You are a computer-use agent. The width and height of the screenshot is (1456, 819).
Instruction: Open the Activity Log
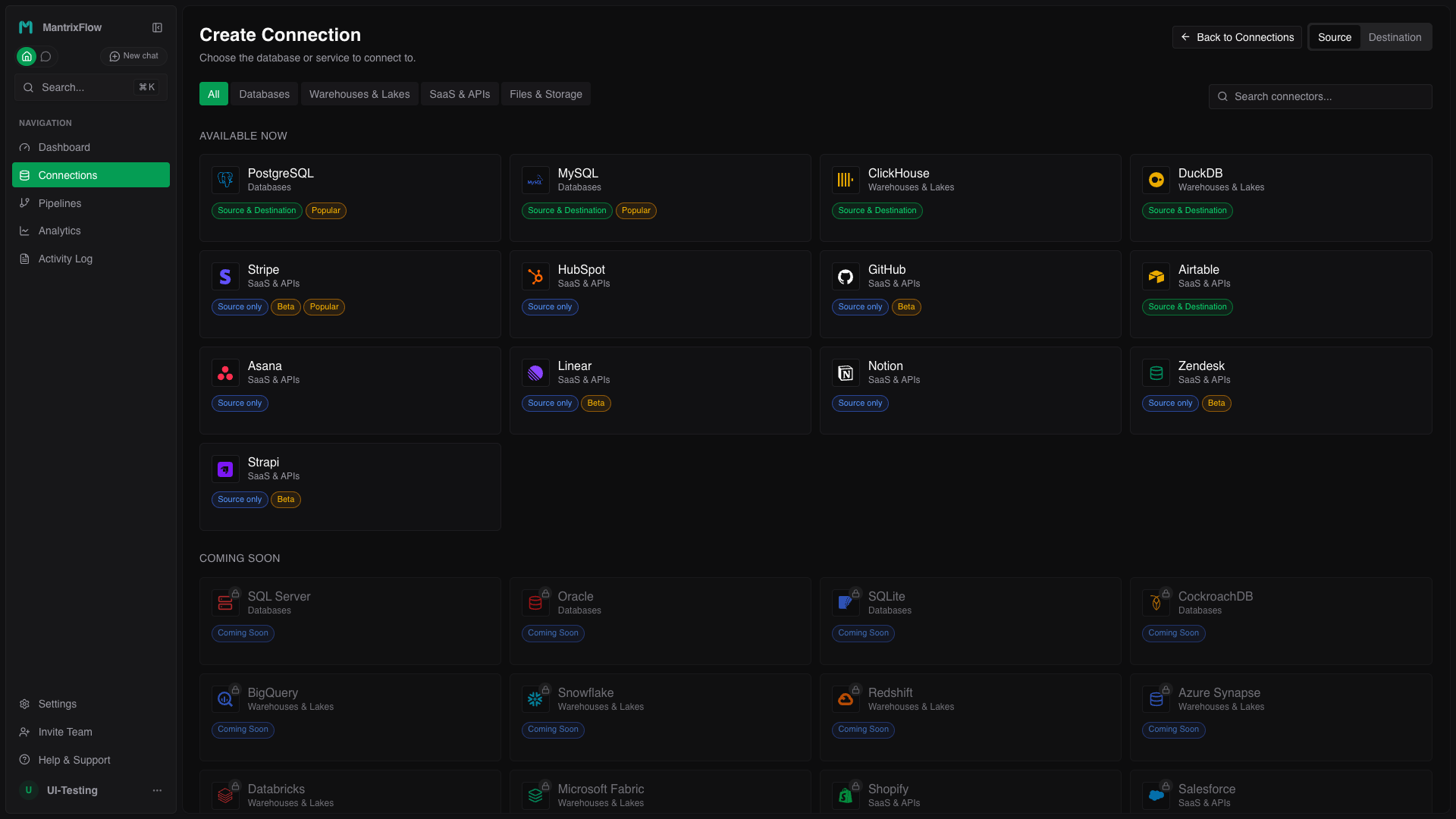[x=91, y=259]
